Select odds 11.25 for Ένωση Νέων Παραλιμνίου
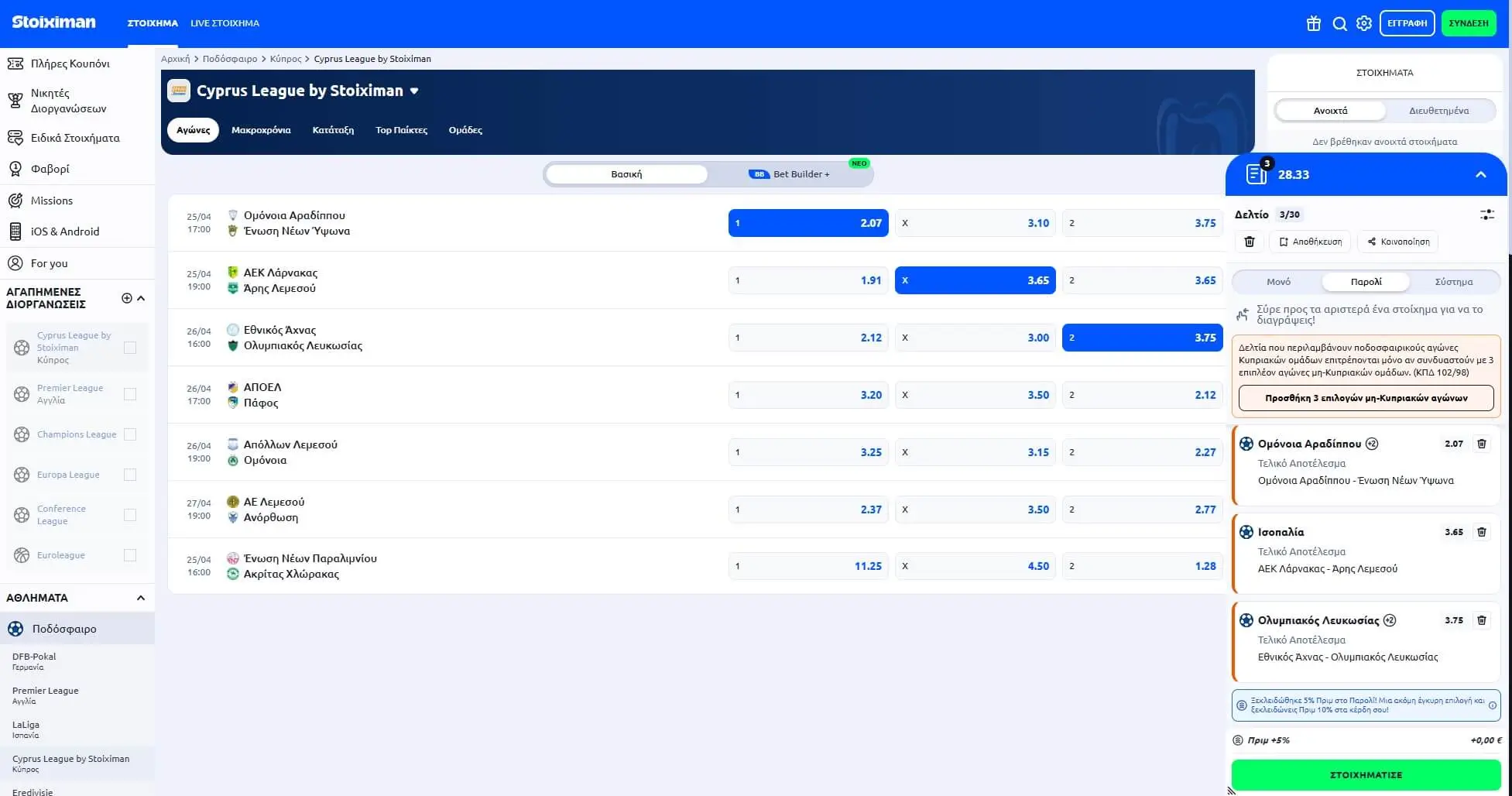Image resolution: width=1512 pixels, height=796 pixels. (808, 566)
